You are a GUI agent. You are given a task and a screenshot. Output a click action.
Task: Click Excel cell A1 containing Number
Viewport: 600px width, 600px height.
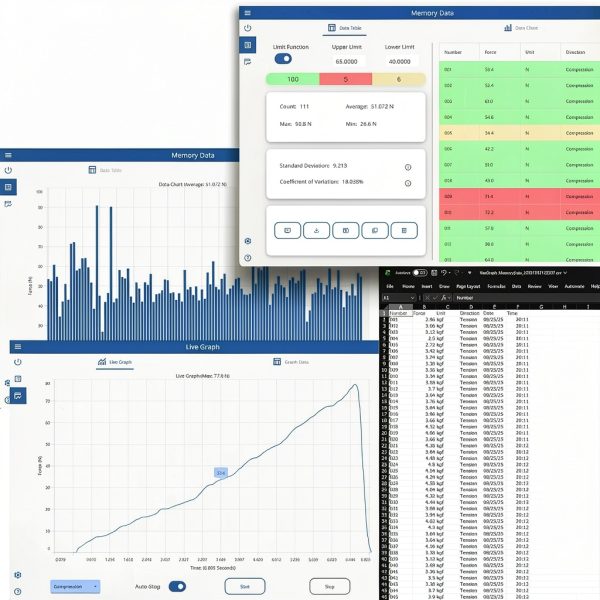(x=401, y=313)
